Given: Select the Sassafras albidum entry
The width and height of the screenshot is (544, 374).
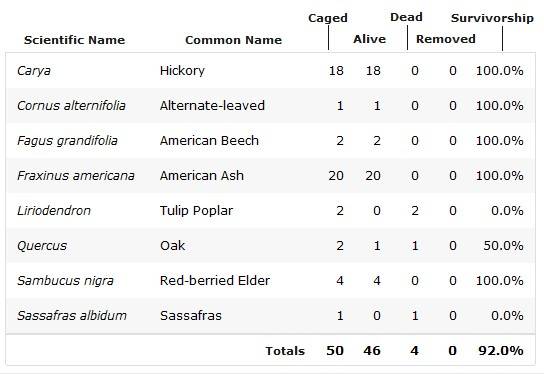Looking at the screenshot, I should click(72, 315).
